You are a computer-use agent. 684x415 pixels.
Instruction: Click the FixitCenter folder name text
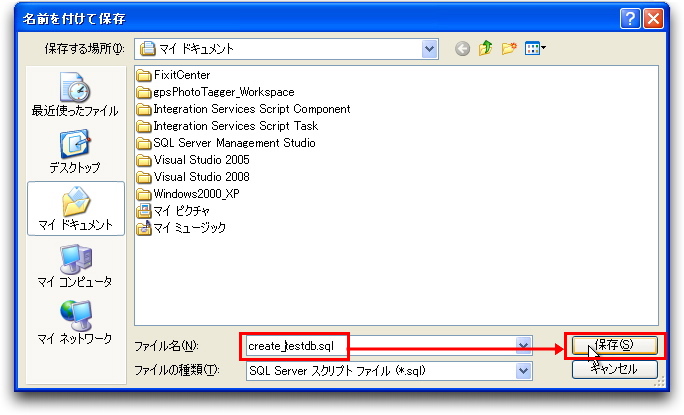coord(182,75)
